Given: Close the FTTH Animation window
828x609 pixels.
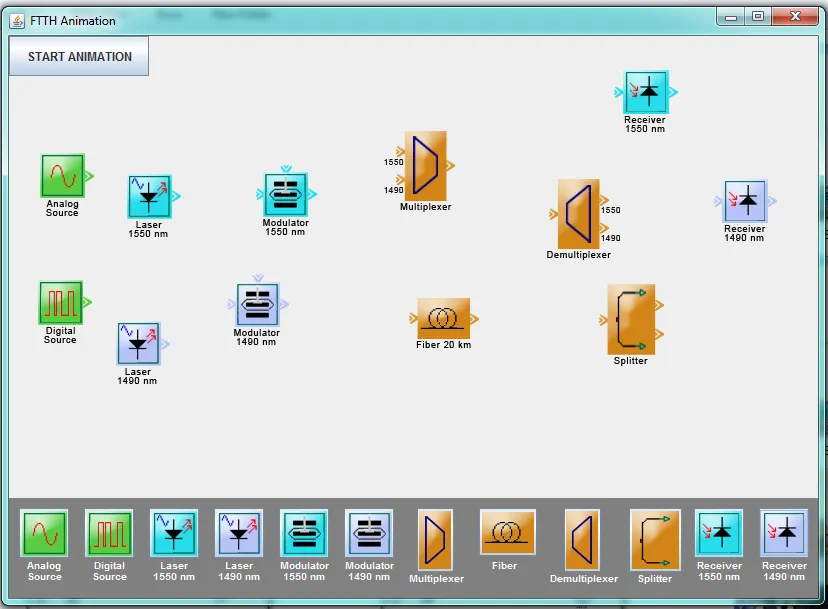Looking at the screenshot, I should tap(795, 17).
